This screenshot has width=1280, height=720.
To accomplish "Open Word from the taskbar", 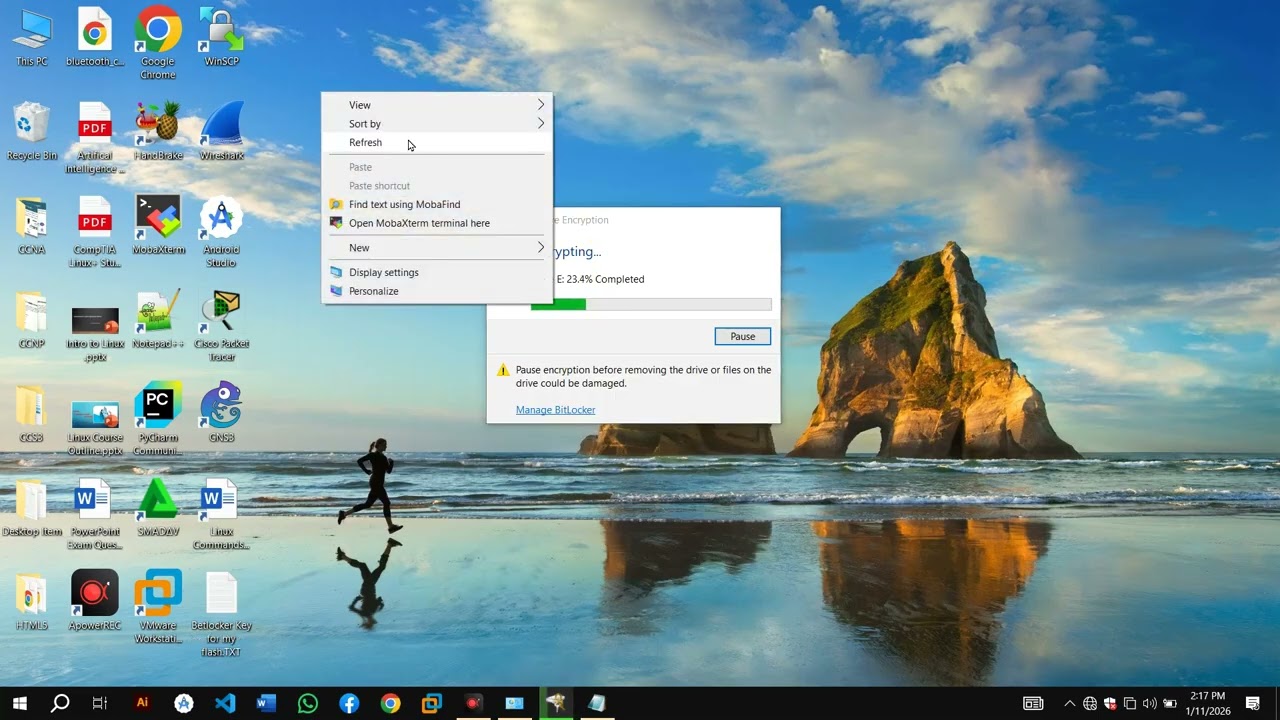I will [266, 703].
